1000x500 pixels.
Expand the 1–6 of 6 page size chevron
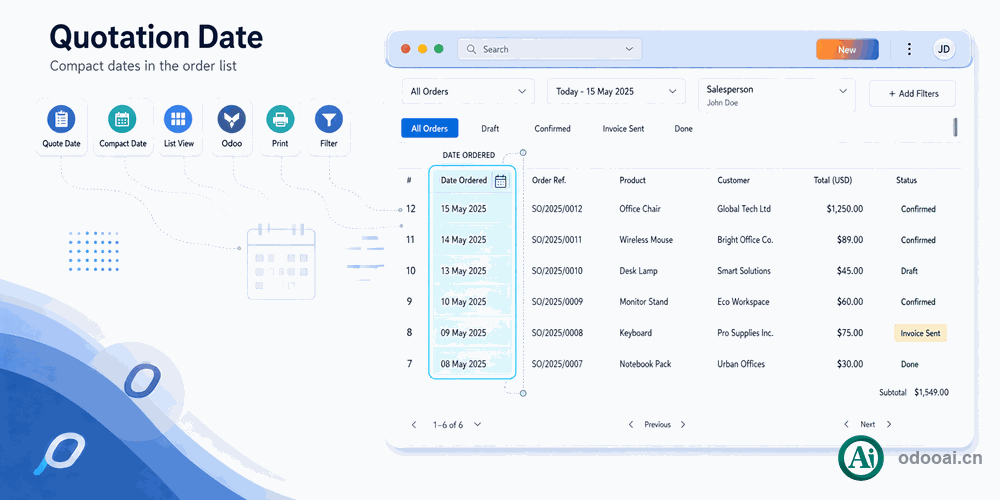(x=477, y=425)
